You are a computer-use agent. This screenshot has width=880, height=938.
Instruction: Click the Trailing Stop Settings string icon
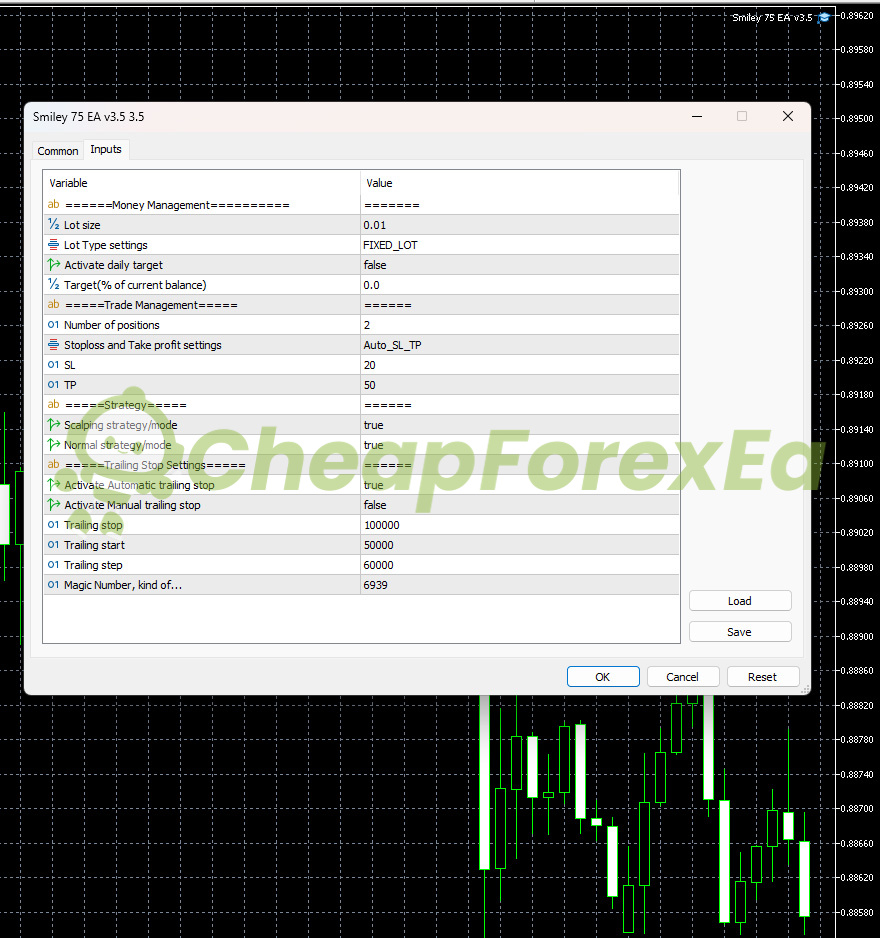tap(53, 464)
